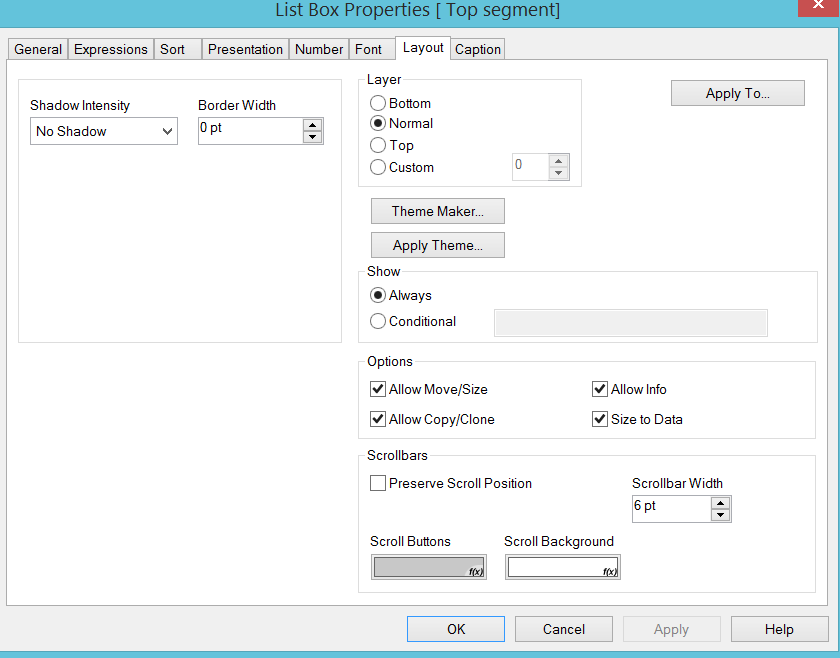
Task: Click into the Border Width field
Action: [250, 131]
